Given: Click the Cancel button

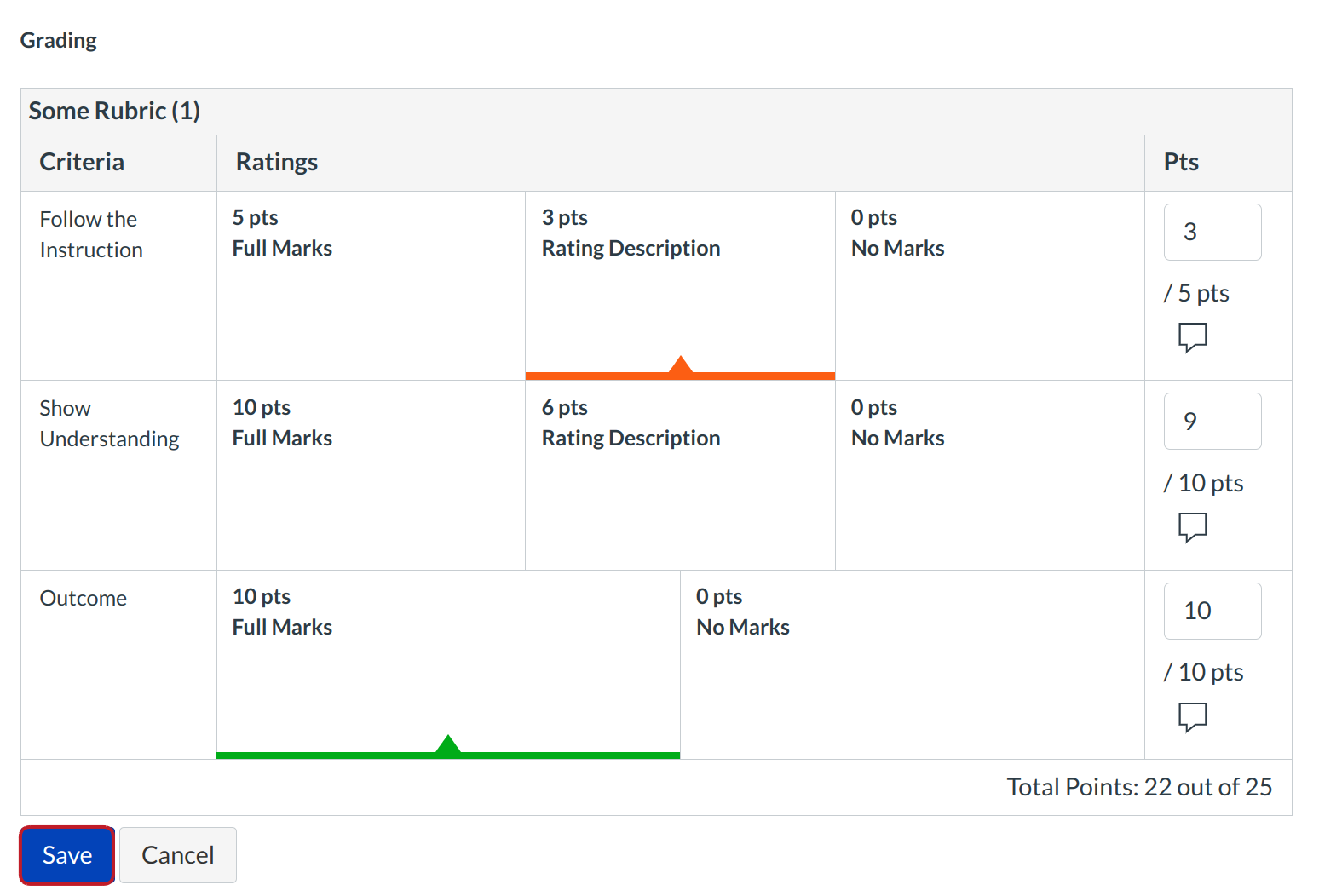Looking at the screenshot, I should pyautogui.click(x=177, y=855).
